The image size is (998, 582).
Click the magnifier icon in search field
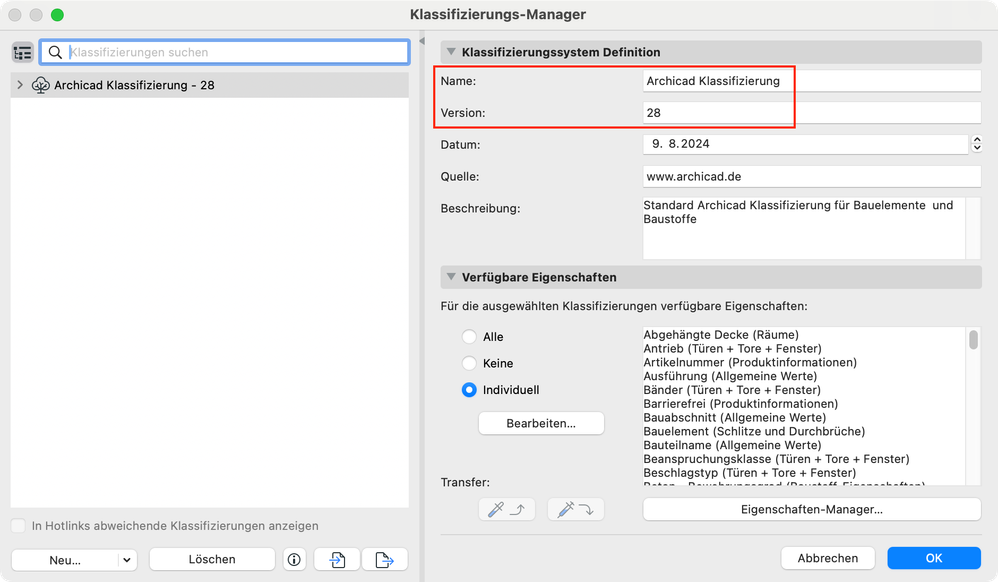tap(56, 52)
